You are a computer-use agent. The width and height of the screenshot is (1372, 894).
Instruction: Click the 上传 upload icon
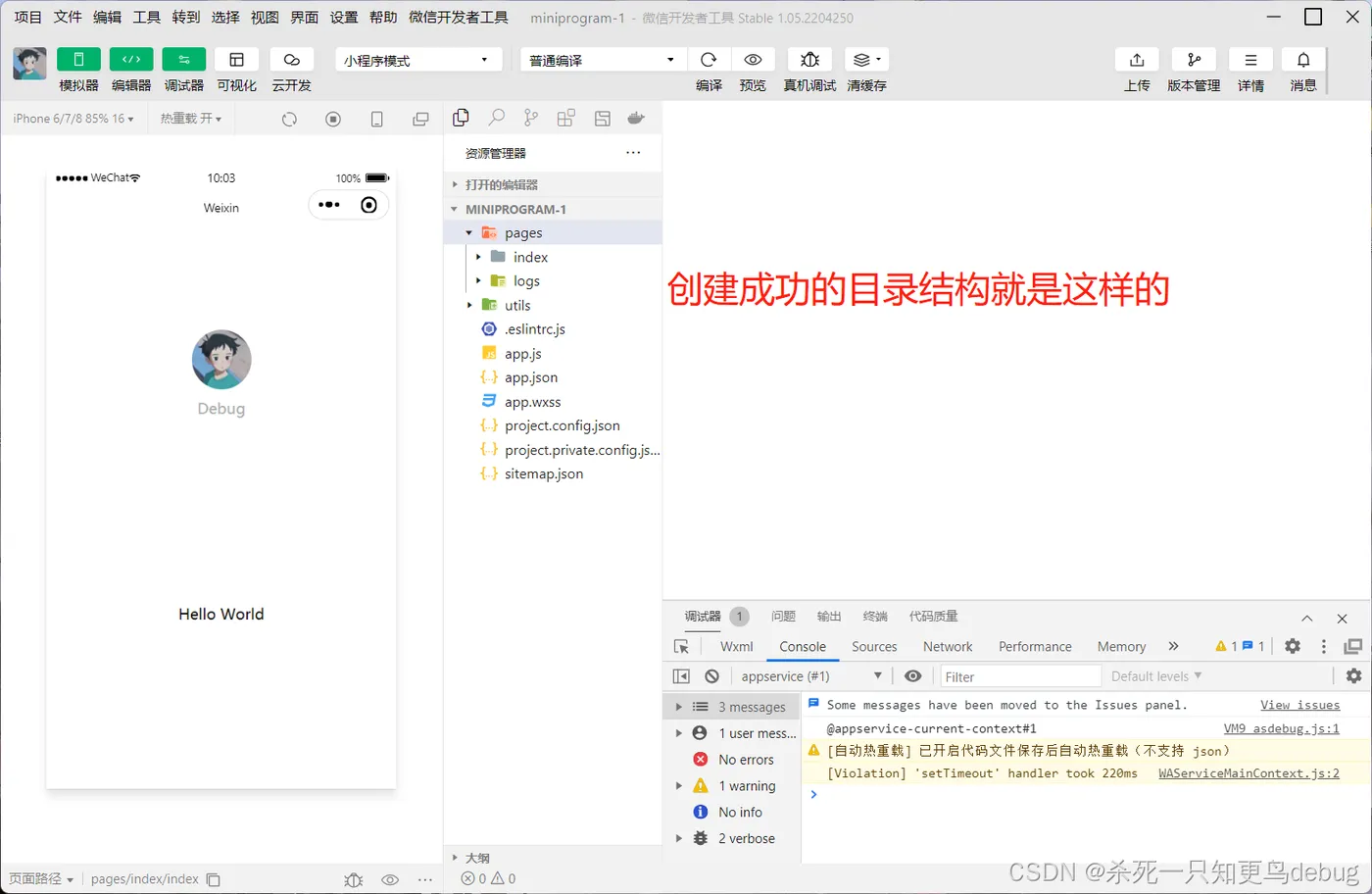click(1137, 60)
